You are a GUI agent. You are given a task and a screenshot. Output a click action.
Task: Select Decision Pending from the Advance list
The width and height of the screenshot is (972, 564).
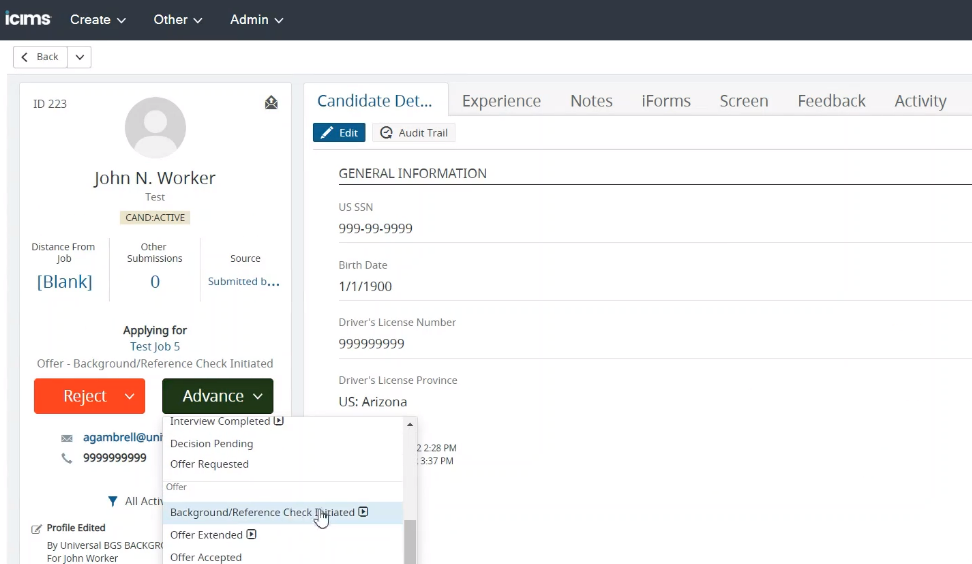[x=211, y=443]
